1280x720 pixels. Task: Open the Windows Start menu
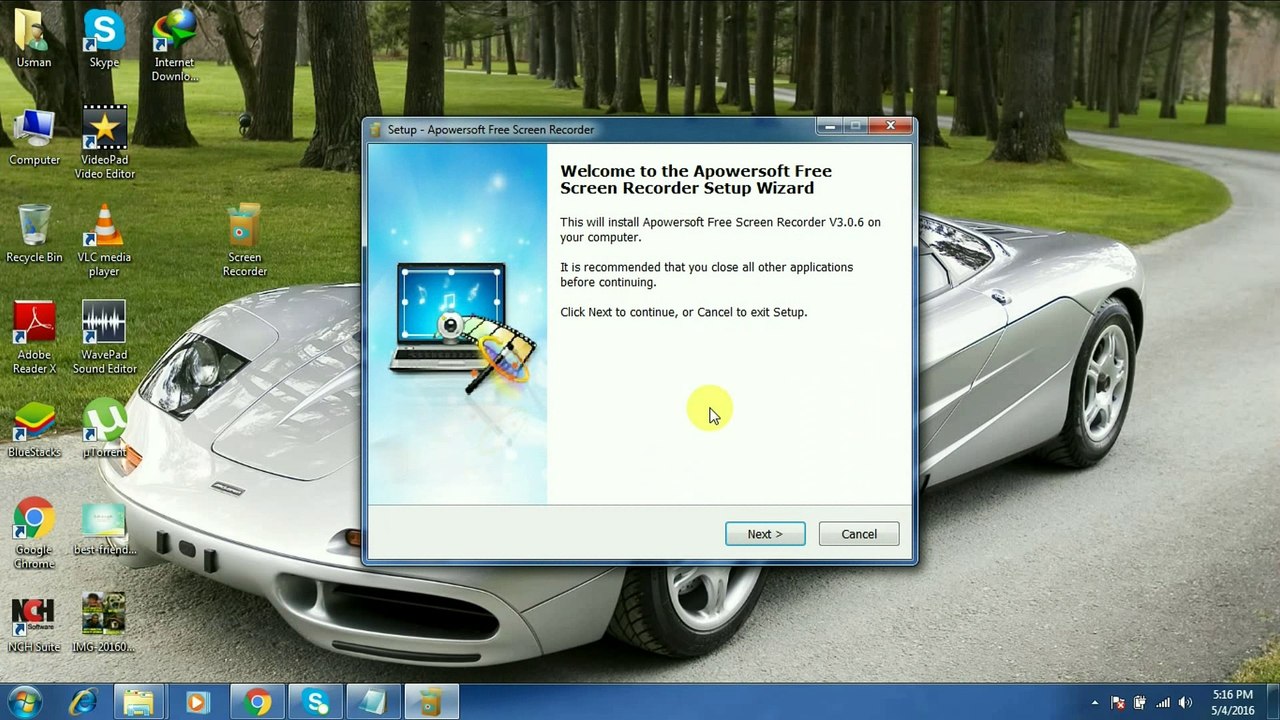click(x=23, y=702)
